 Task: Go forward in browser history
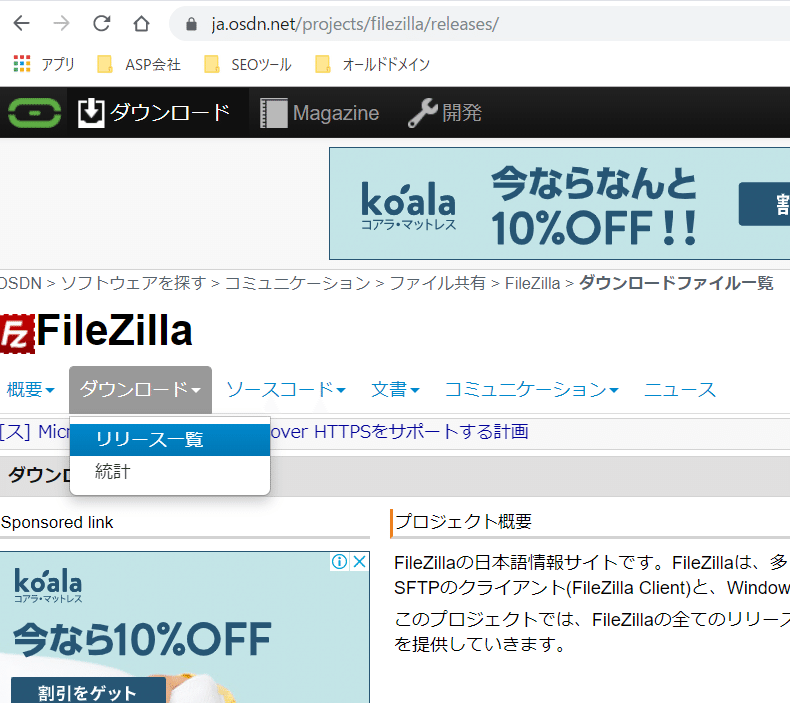(61, 23)
